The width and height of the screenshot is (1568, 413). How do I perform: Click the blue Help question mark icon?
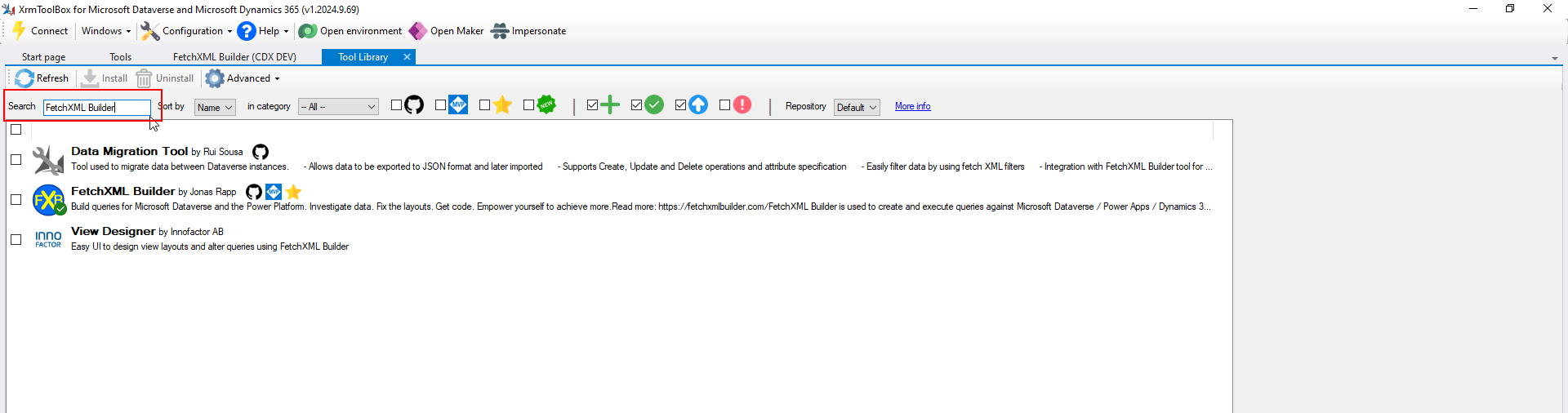tap(247, 31)
